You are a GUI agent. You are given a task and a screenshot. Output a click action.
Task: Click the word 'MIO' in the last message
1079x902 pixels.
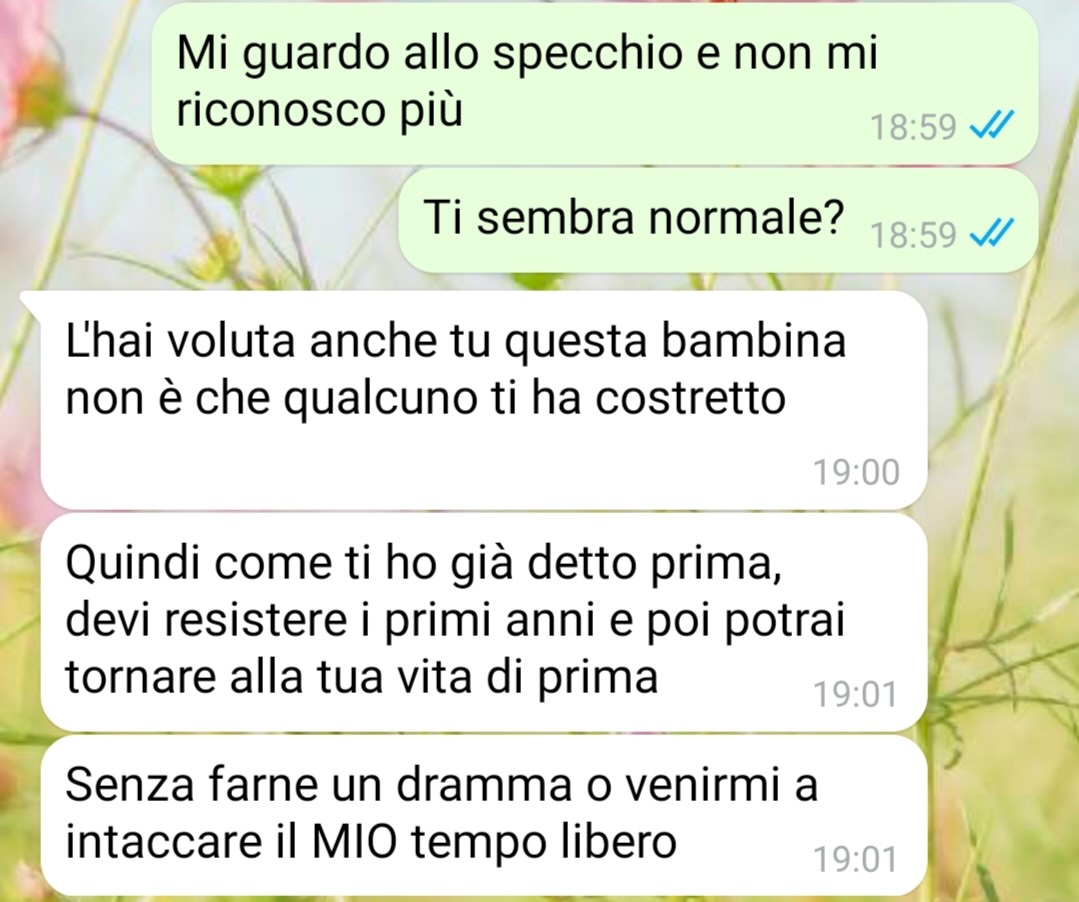tap(356, 841)
